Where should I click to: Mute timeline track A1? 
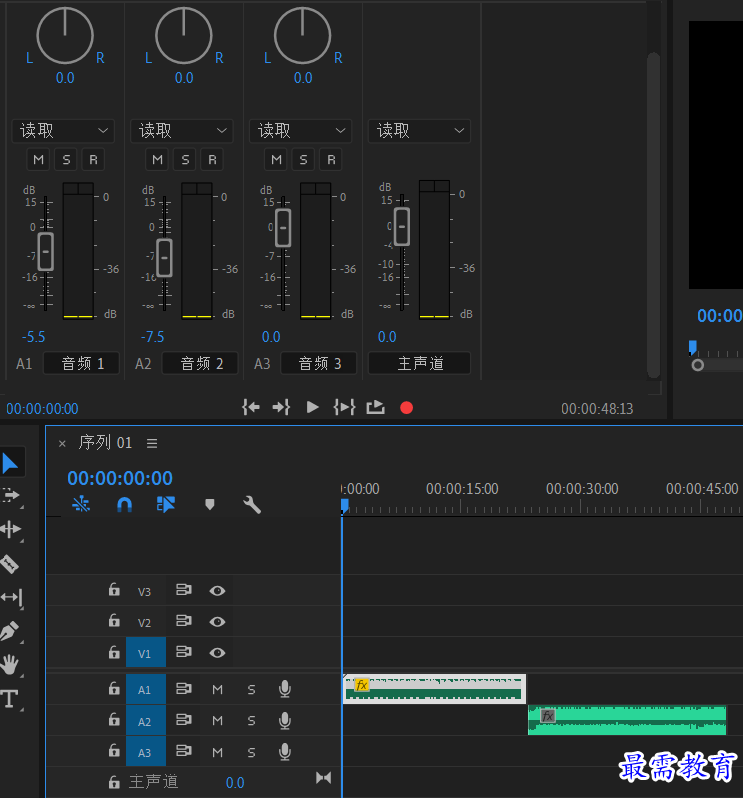[217, 690]
